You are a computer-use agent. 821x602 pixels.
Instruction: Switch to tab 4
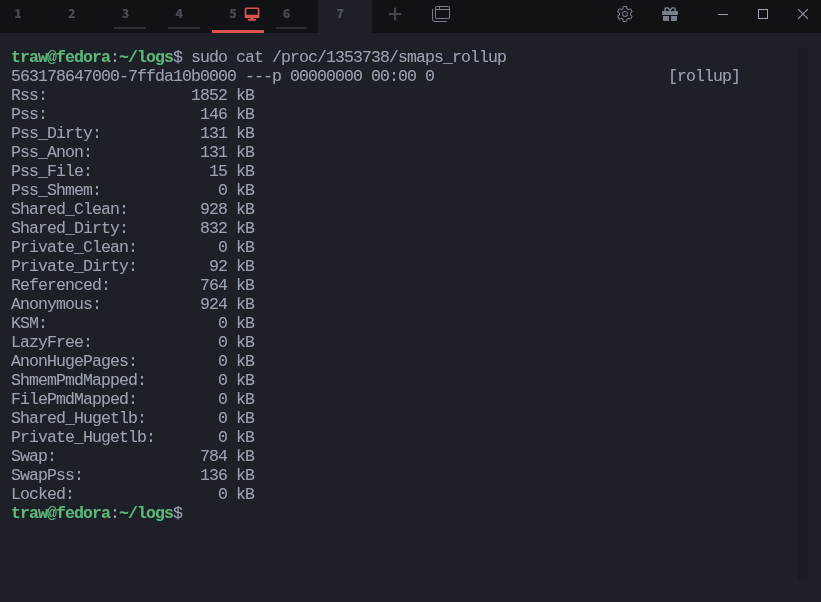[179, 14]
